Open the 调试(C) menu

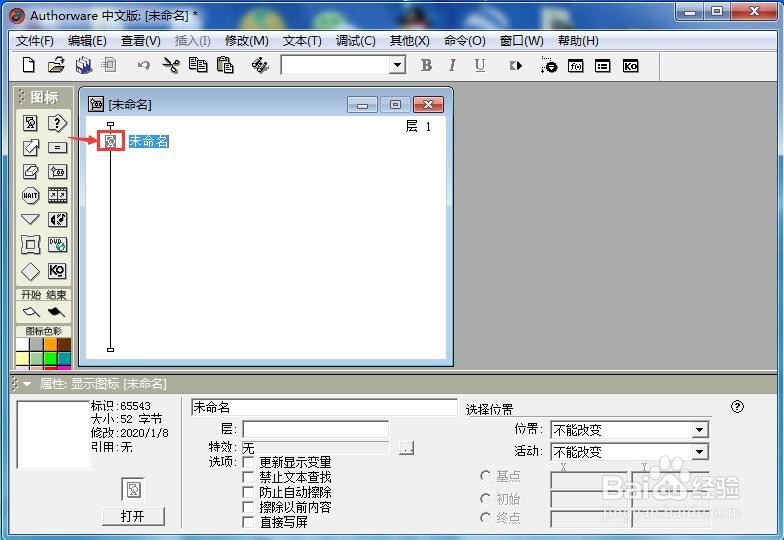point(356,41)
